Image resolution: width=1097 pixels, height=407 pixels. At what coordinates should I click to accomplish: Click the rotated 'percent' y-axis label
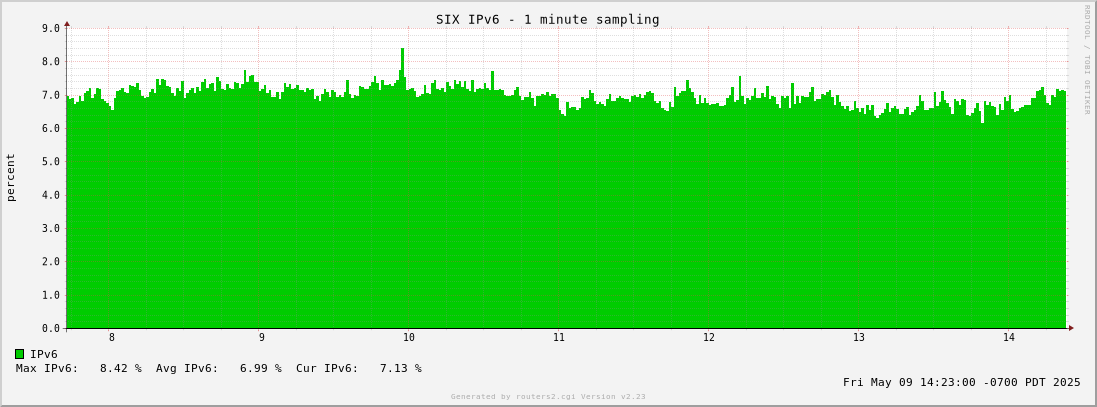[x=11, y=178]
